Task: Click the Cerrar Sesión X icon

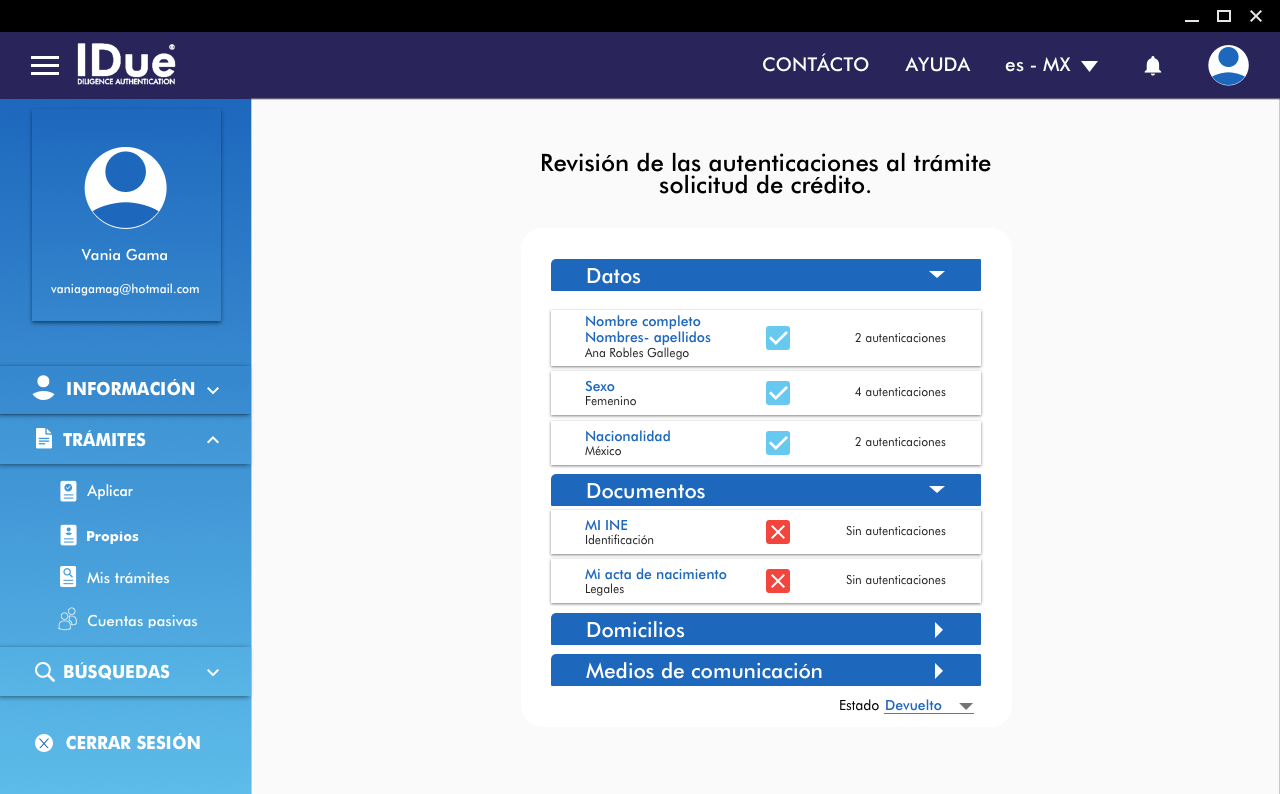Action: click(x=44, y=743)
